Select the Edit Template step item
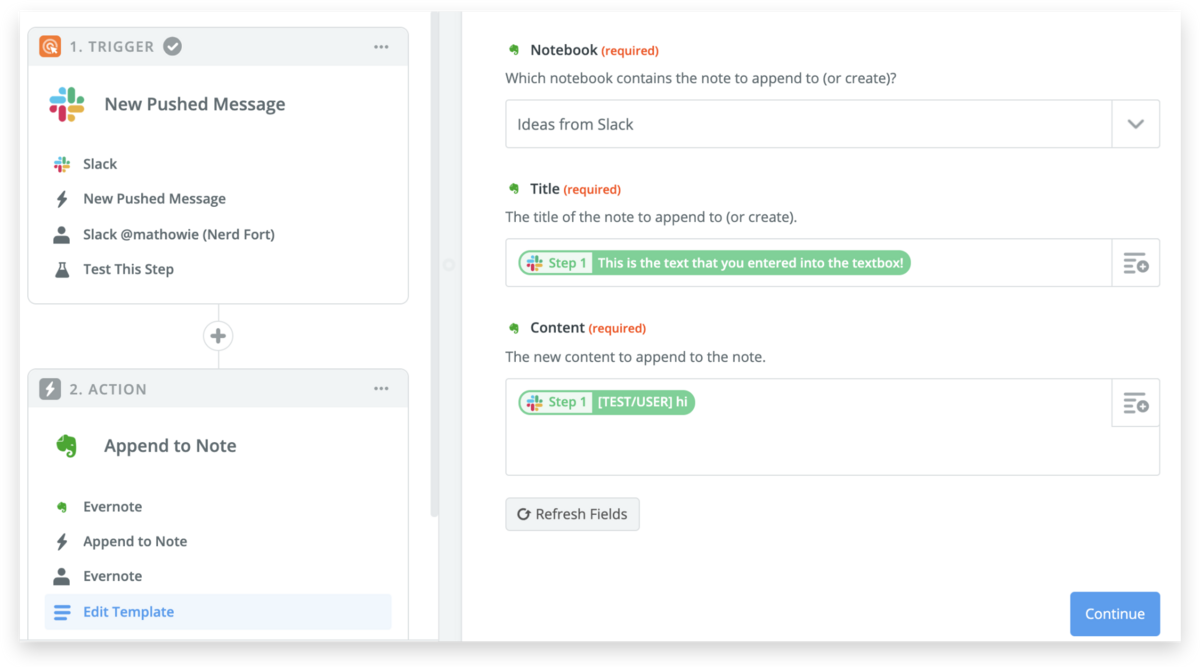The width and height of the screenshot is (1200, 667). [x=128, y=612]
